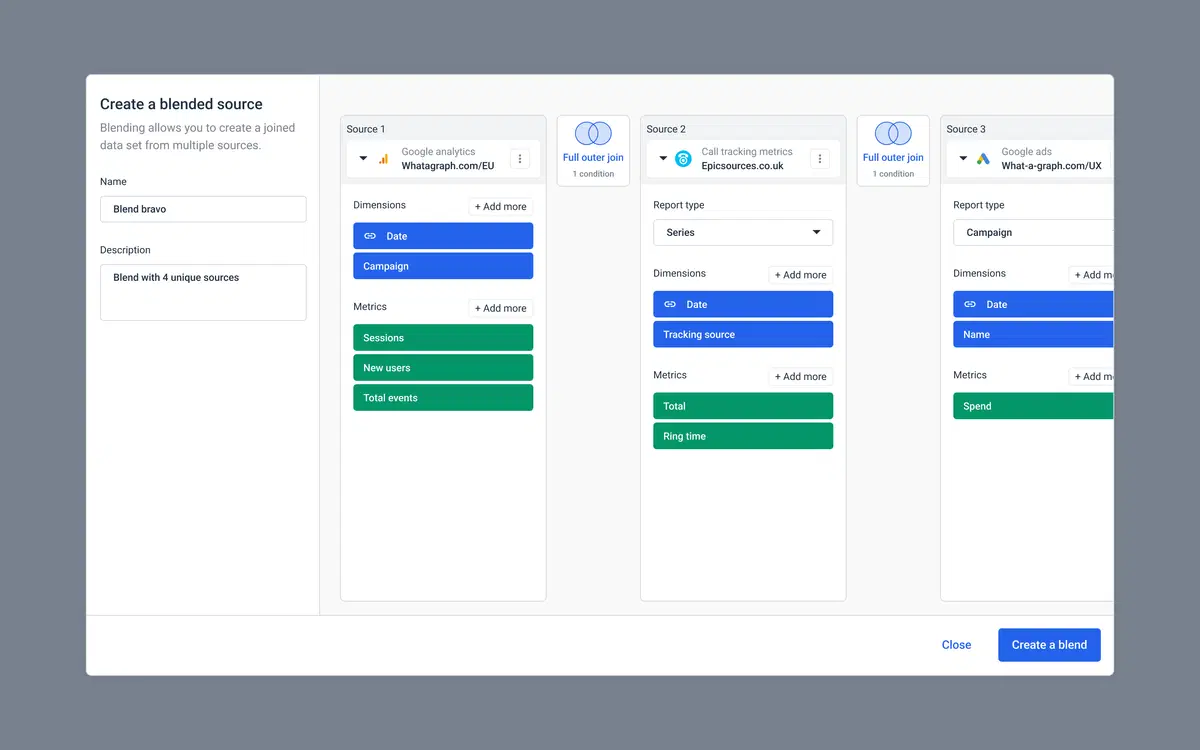Expand the Whatagraph.com/EU source selector
1200x750 pixels.
pyautogui.click(x=364, y=158)
